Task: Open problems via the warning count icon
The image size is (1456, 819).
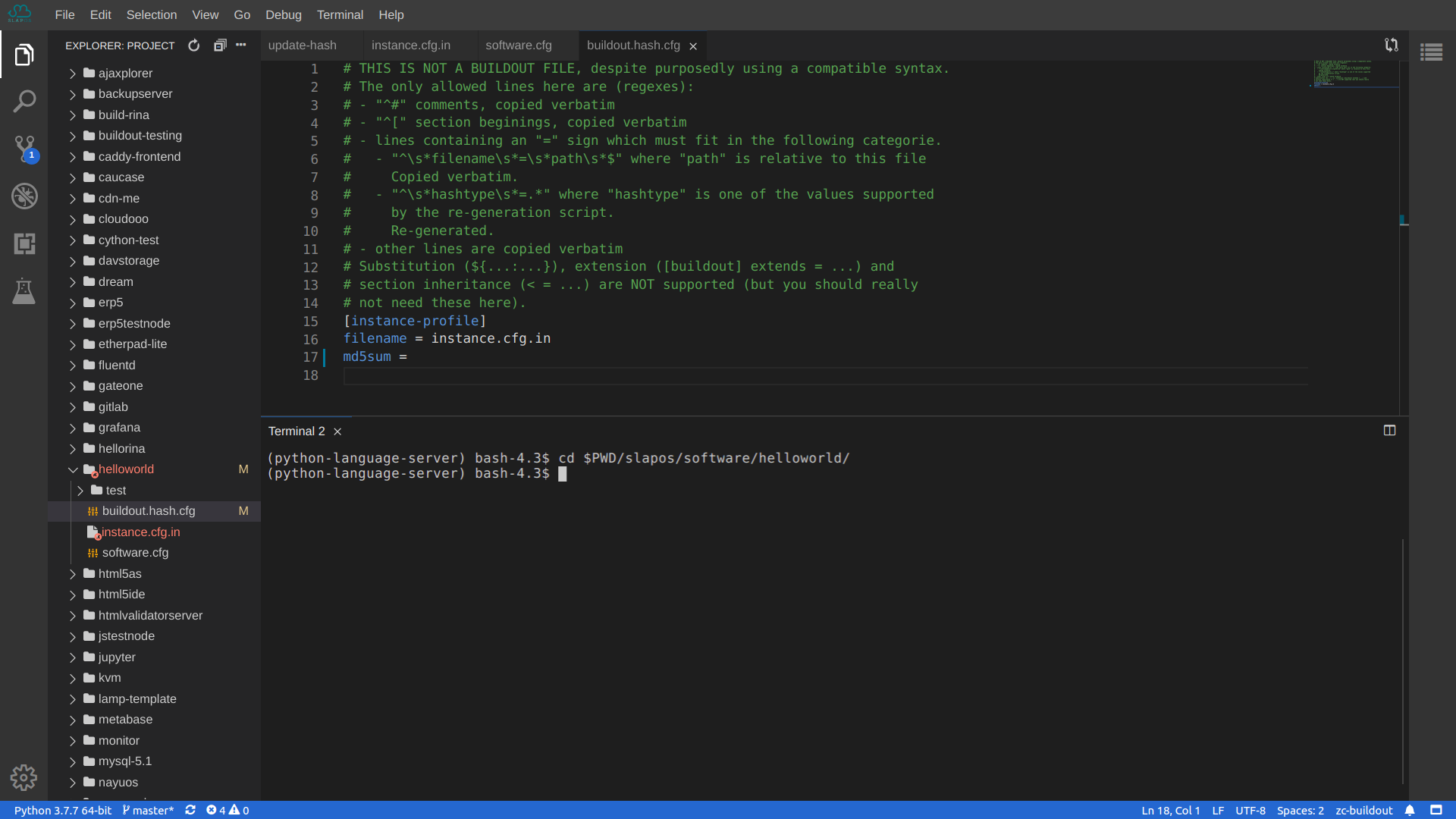Action: click(x=234, y=810)
